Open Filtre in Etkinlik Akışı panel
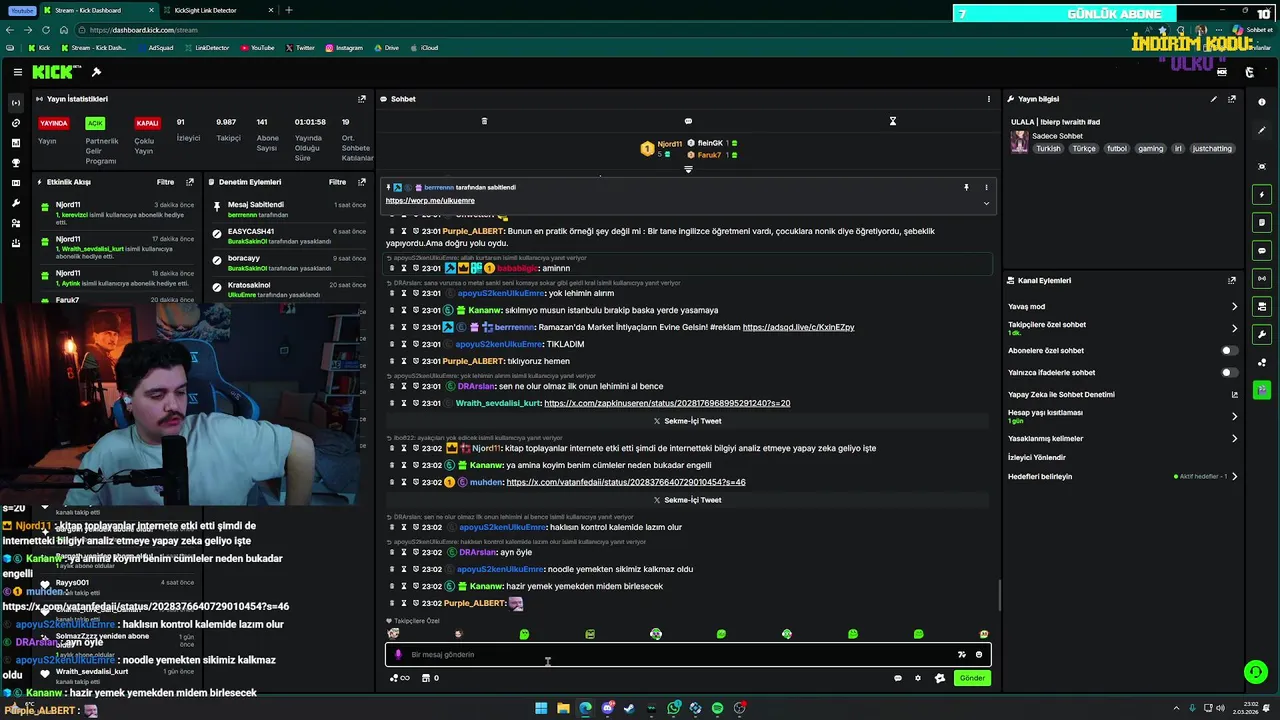 (165, 182)
